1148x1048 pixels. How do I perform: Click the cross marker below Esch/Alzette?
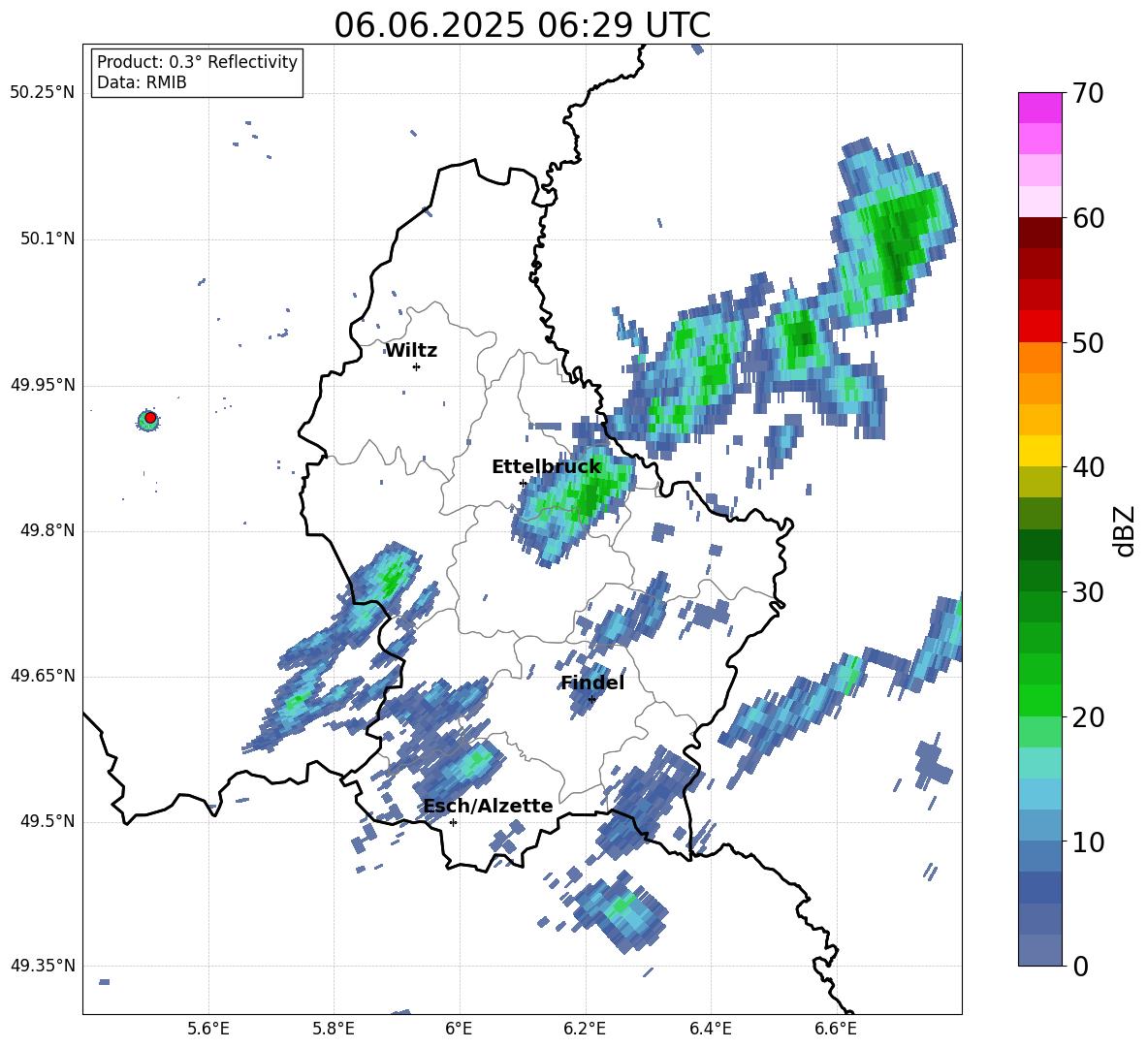tap(453, 822)
